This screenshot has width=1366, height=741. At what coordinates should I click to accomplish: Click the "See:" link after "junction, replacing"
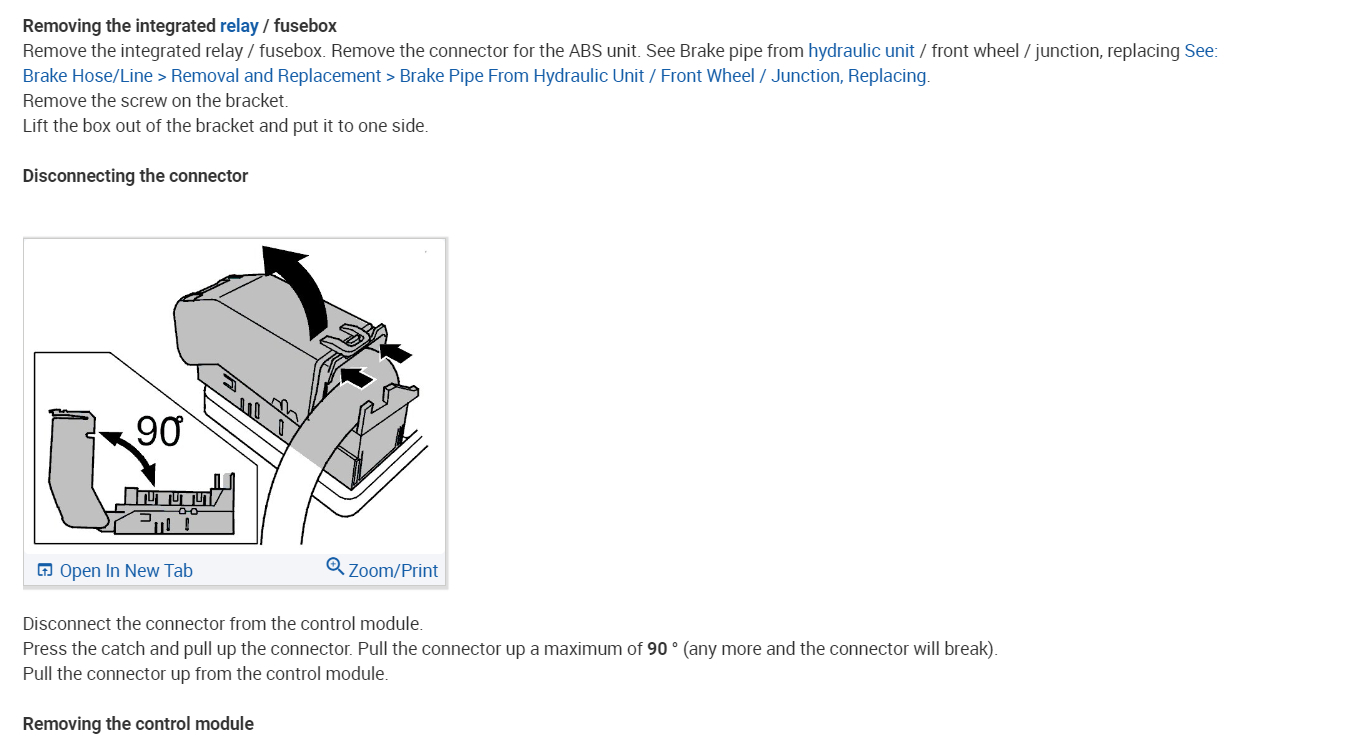1200,51
